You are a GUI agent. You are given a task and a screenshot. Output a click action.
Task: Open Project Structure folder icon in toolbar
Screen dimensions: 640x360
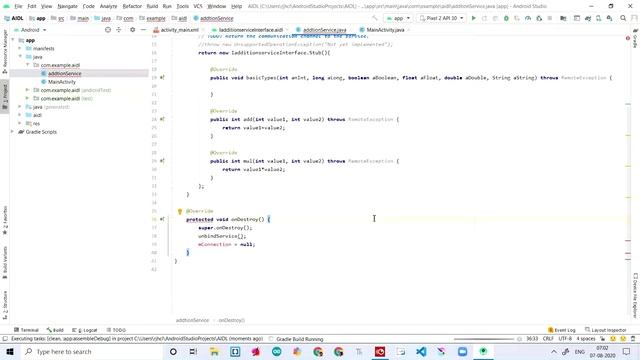pyautogui.click(x=563, y=18)
